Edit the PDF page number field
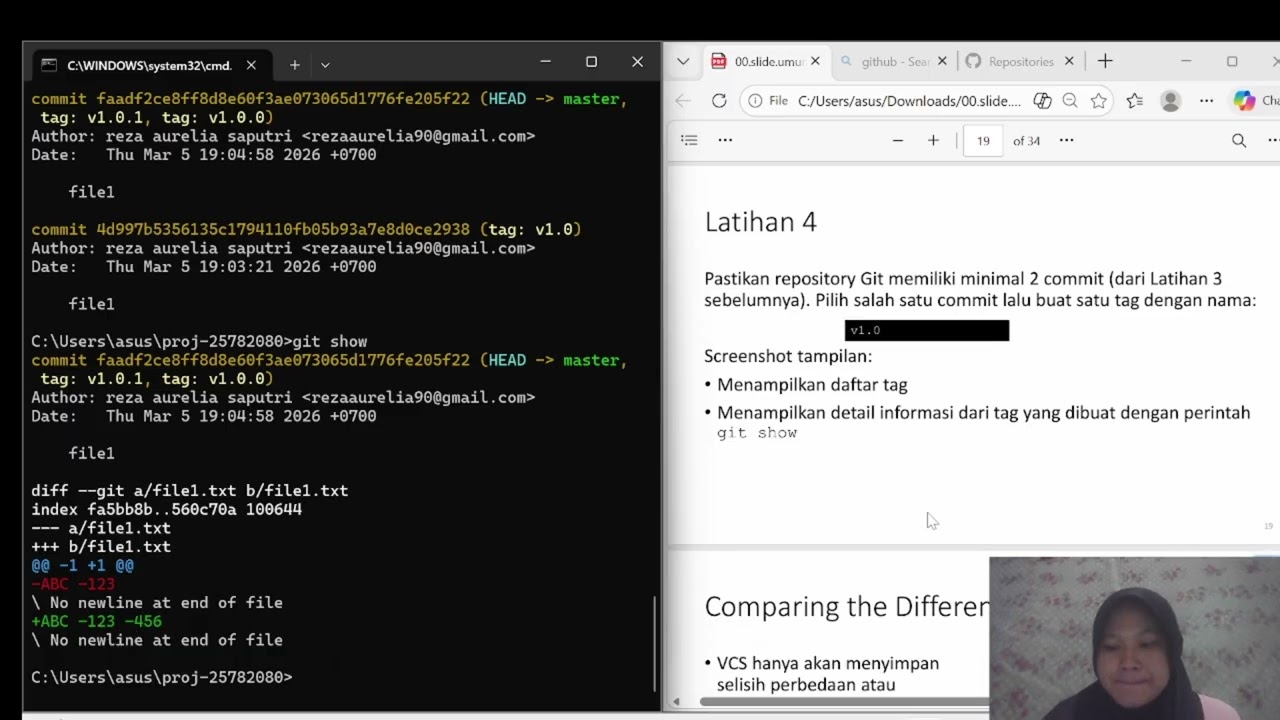The image size is (1280, 720). coord(983,140)
